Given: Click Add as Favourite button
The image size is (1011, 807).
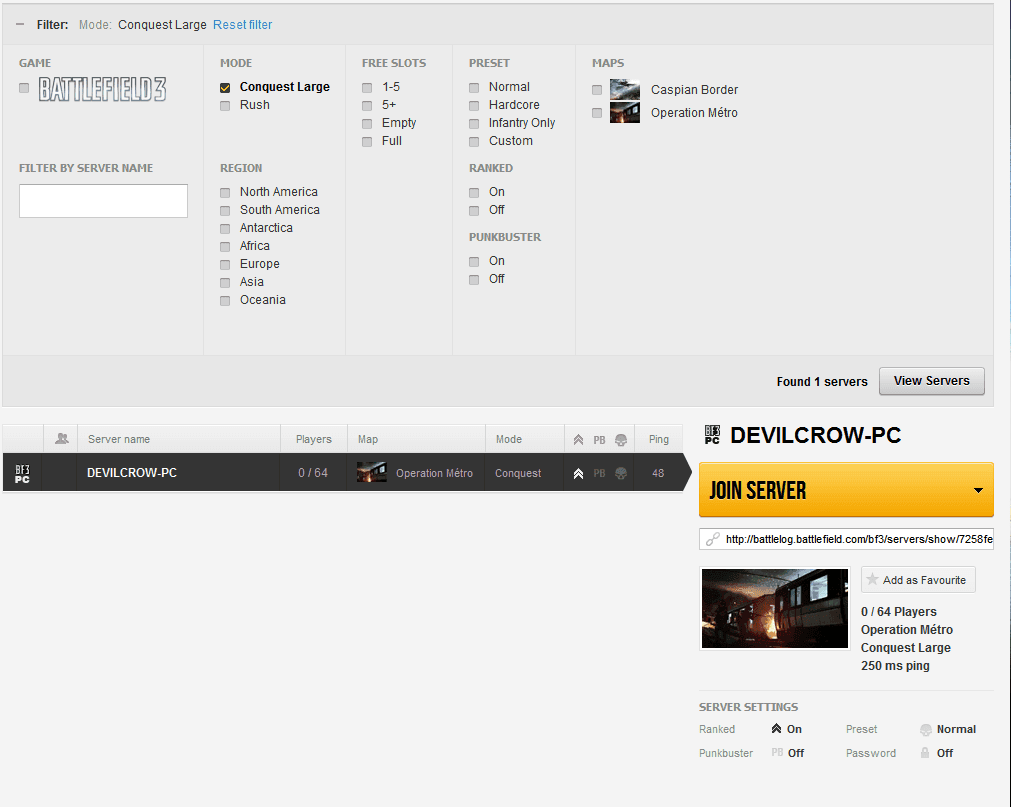Looking at the screenshot, I should (918, 579).
